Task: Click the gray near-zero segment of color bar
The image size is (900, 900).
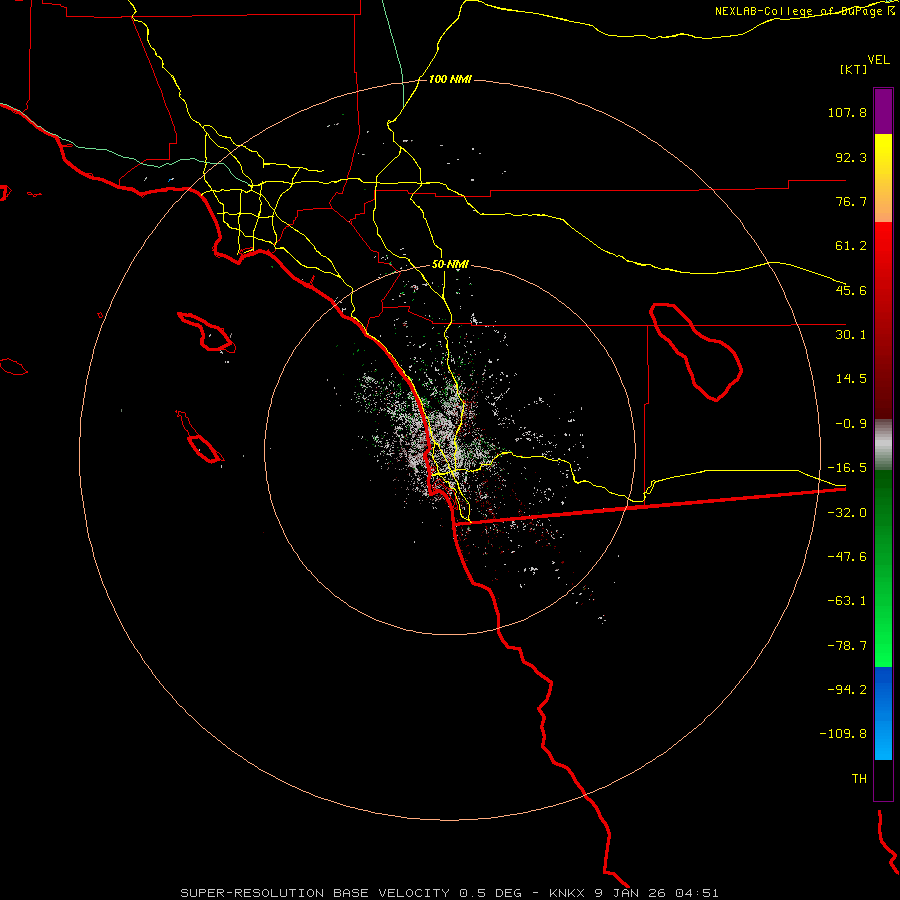Action: (x=883, y=445)
